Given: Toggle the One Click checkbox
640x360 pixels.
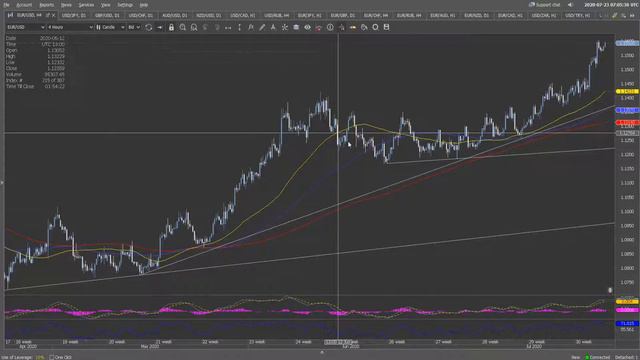Looking at the screenshot, I should [52, 357].
